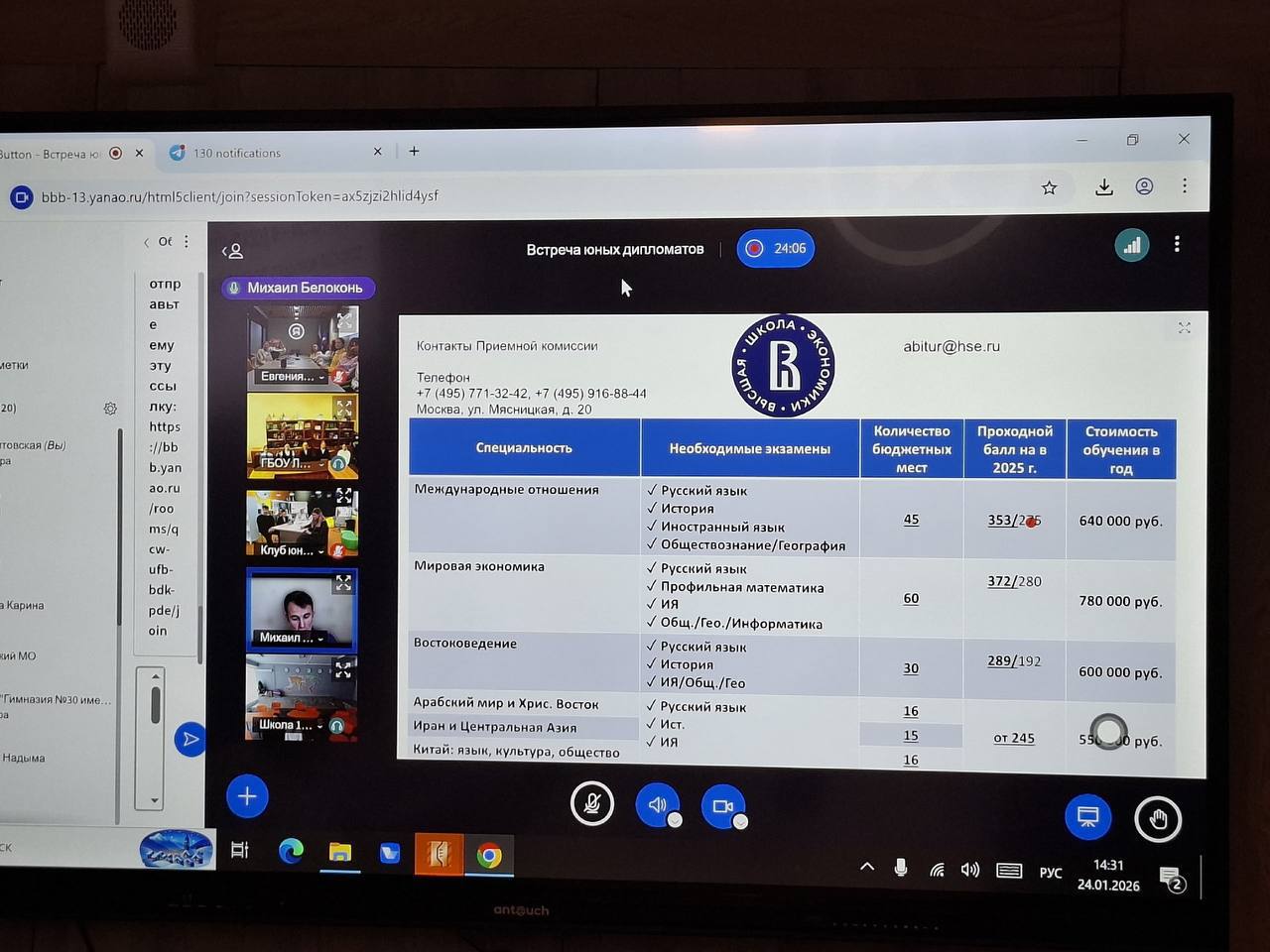
Task: Make the presentation slide fullscreen
Action: point(1184,328)
